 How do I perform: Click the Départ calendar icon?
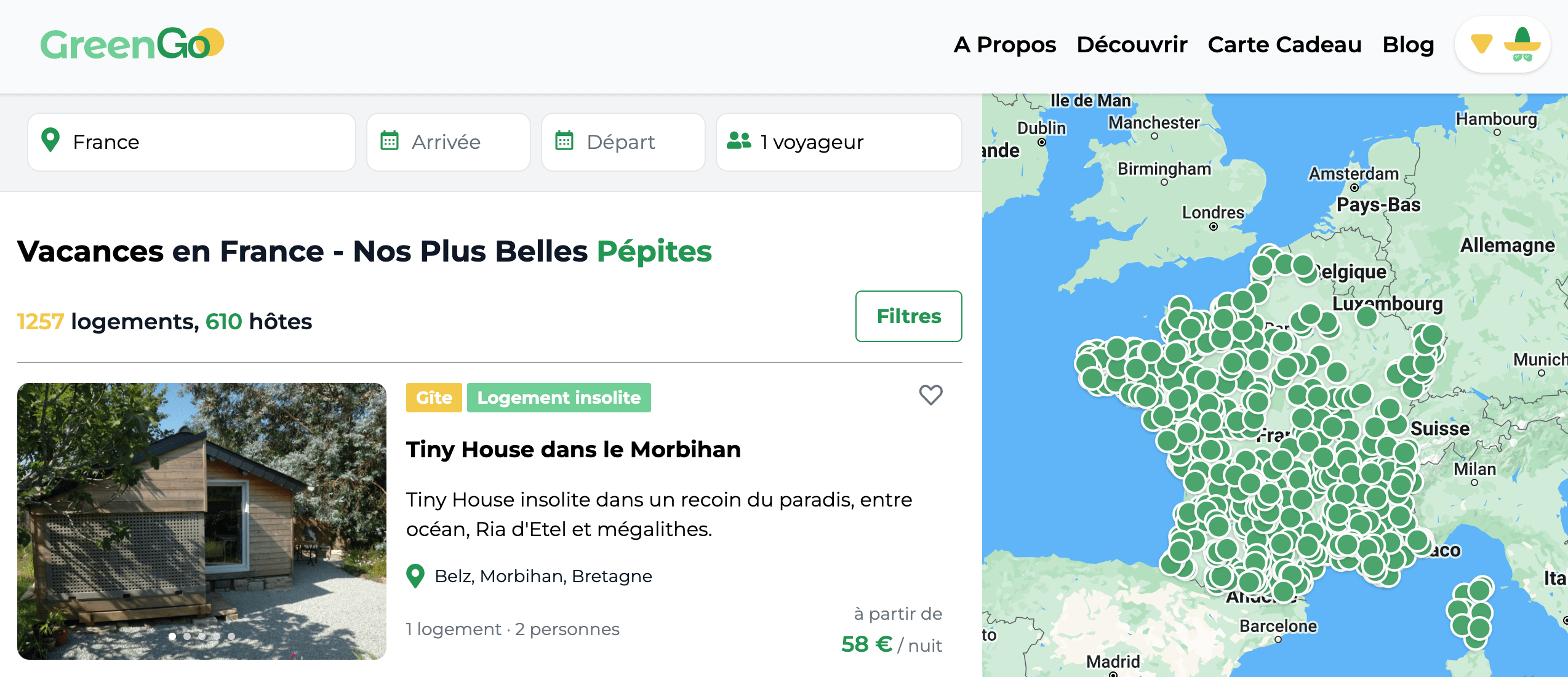[x=564, y=141]
